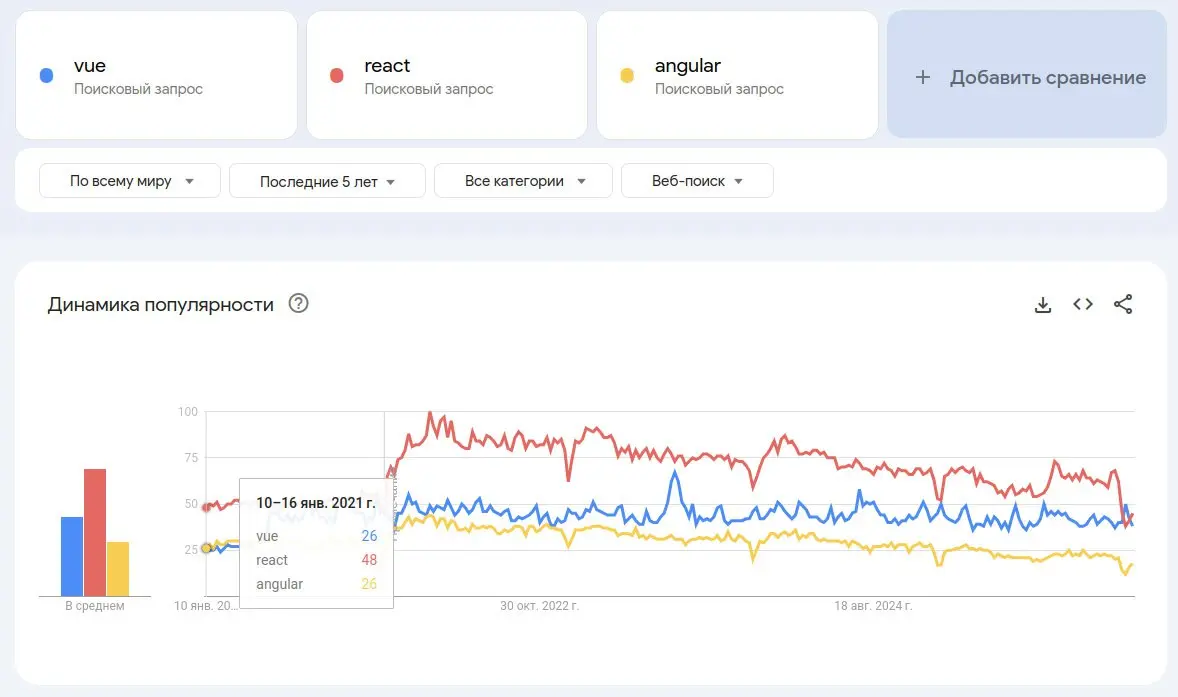
Task: Expand the Последние 5 лет time range selector
Action: tap(327, 181)
